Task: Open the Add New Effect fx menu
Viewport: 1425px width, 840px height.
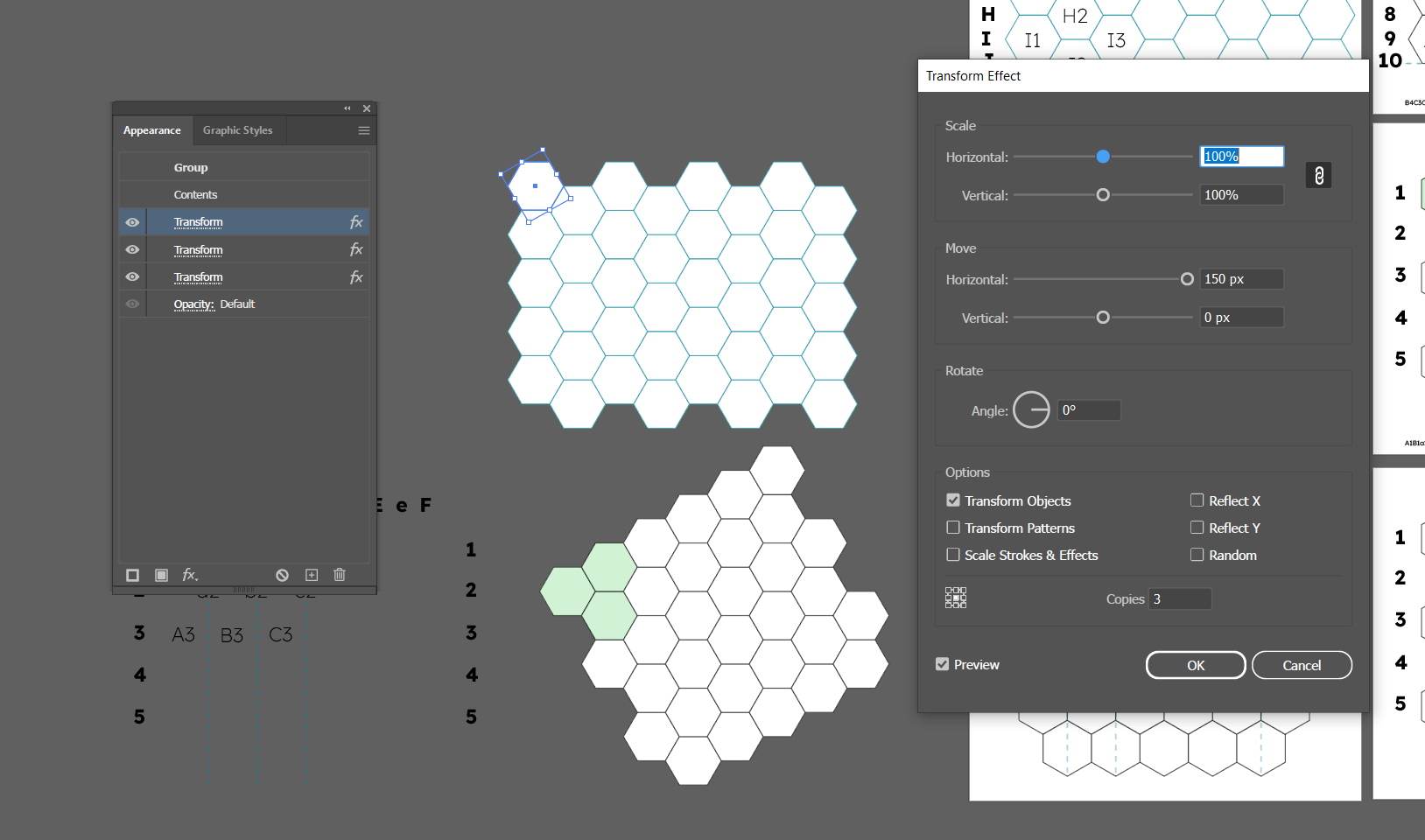Action: pyautogui.click(x=190, y=575)
